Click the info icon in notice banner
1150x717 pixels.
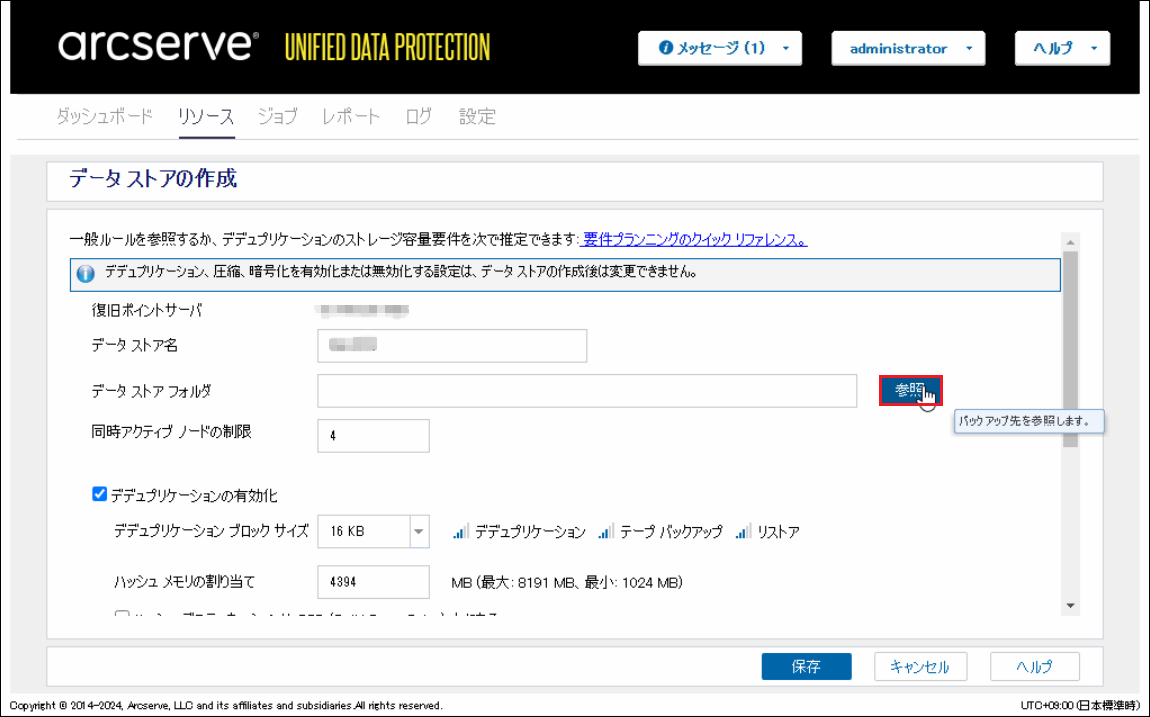86,273
